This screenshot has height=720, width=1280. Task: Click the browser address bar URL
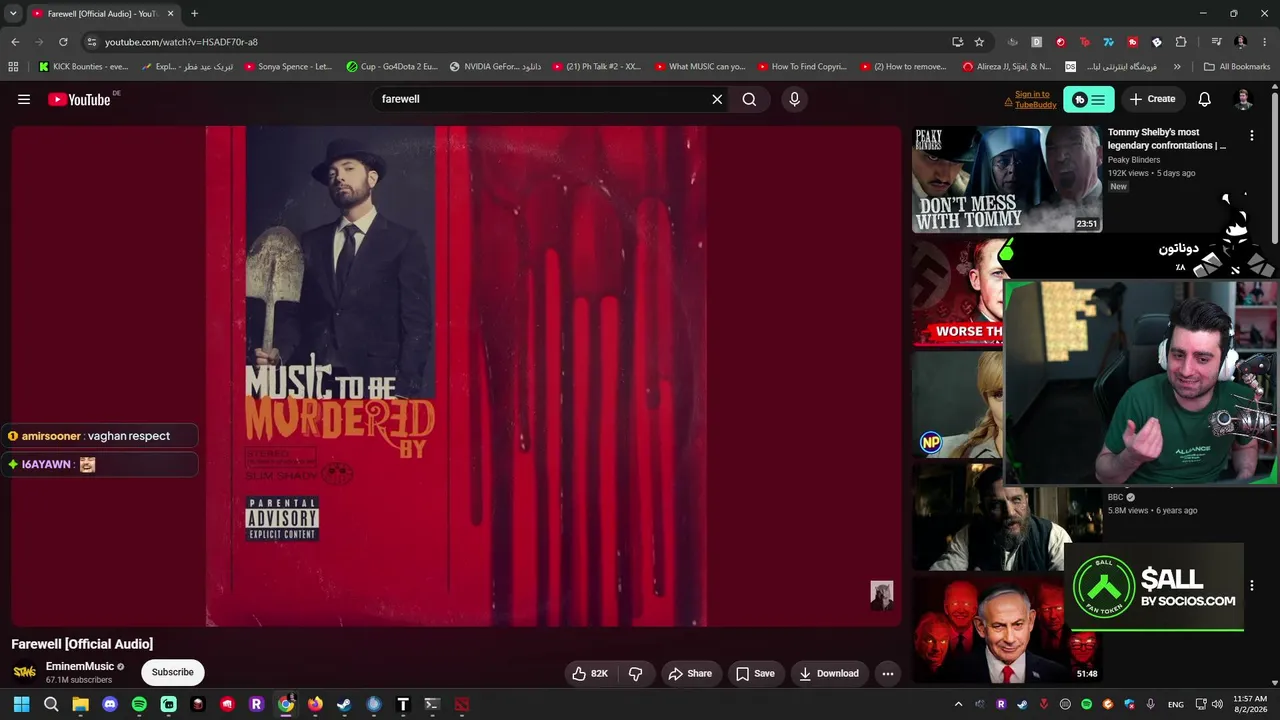pyautogui.click(x=181, y=42)
